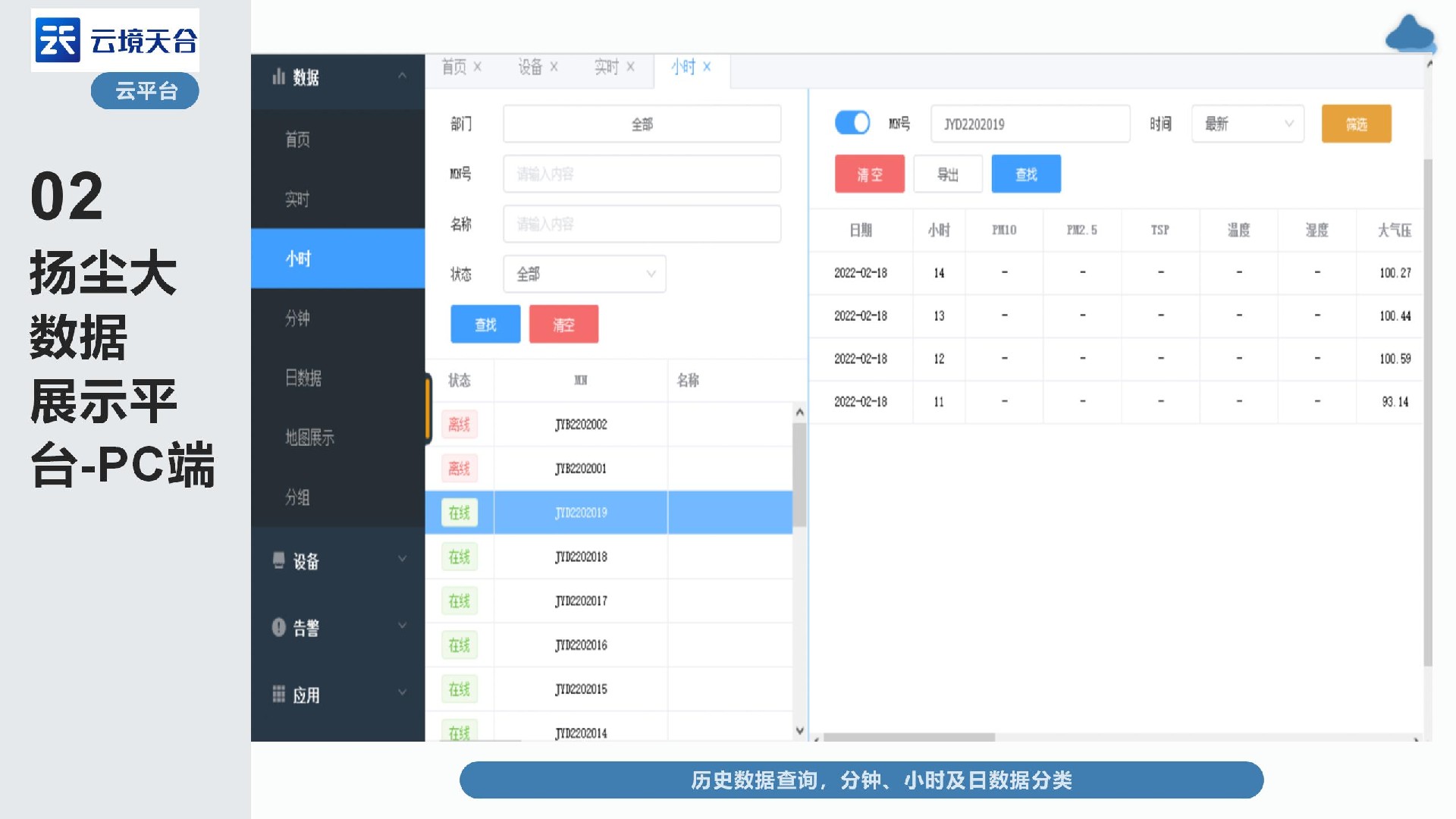Open 地图展示 in the sidebar menu
The width and height of the screenshot is (1456, 819).
(309, 438)
